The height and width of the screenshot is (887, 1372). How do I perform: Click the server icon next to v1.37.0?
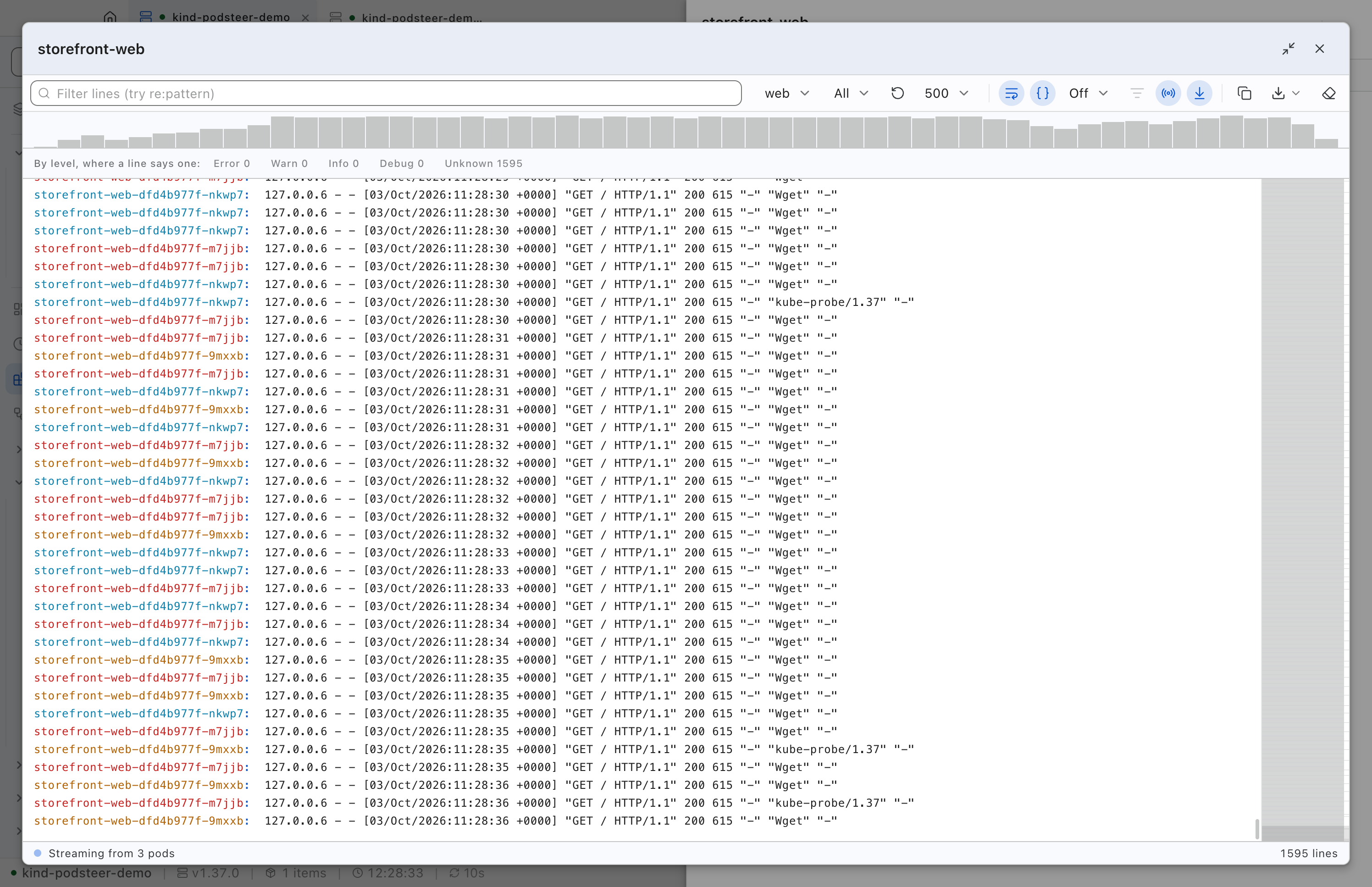point(183,873)
